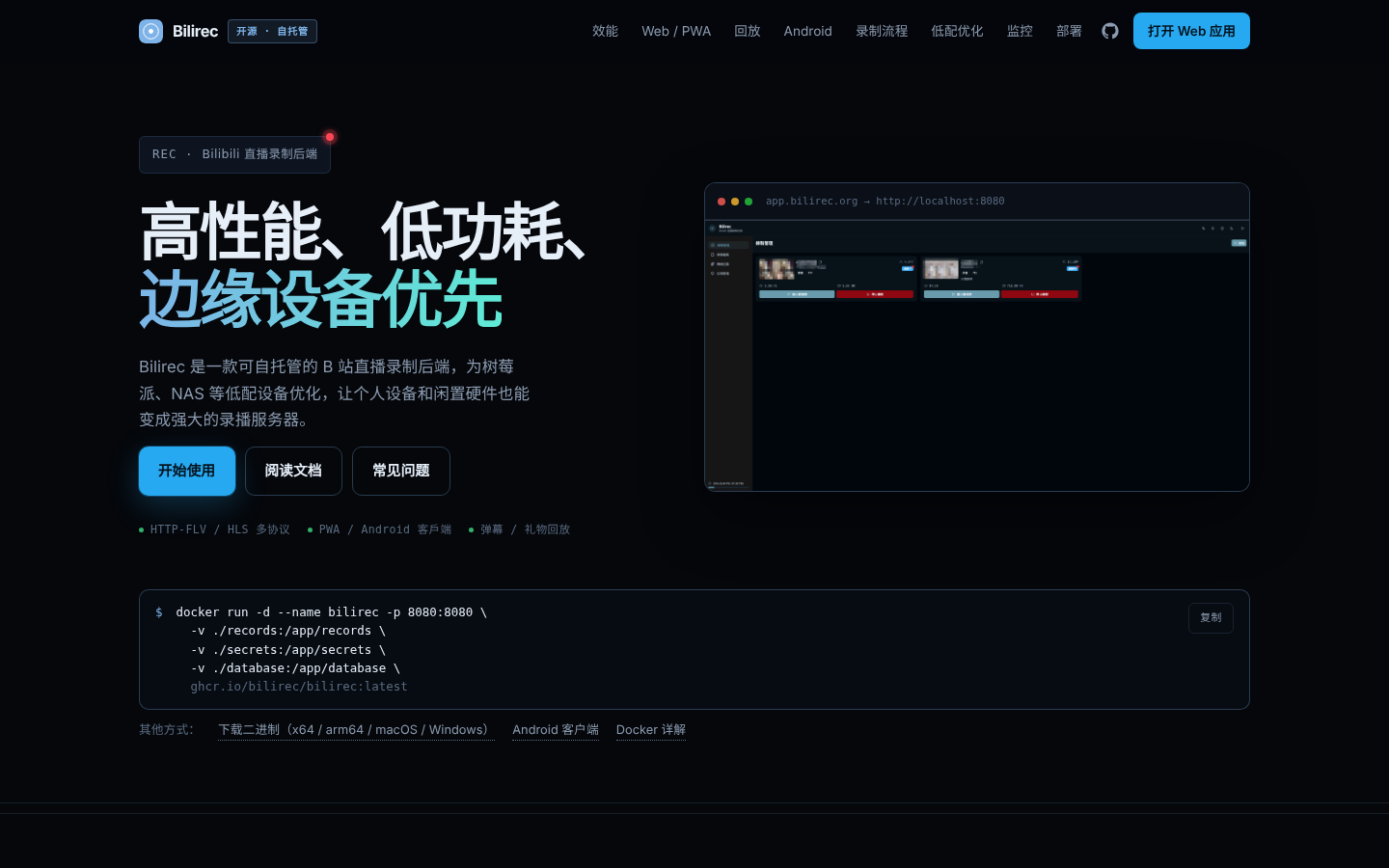Open the GitHub repository icon

1110,31
